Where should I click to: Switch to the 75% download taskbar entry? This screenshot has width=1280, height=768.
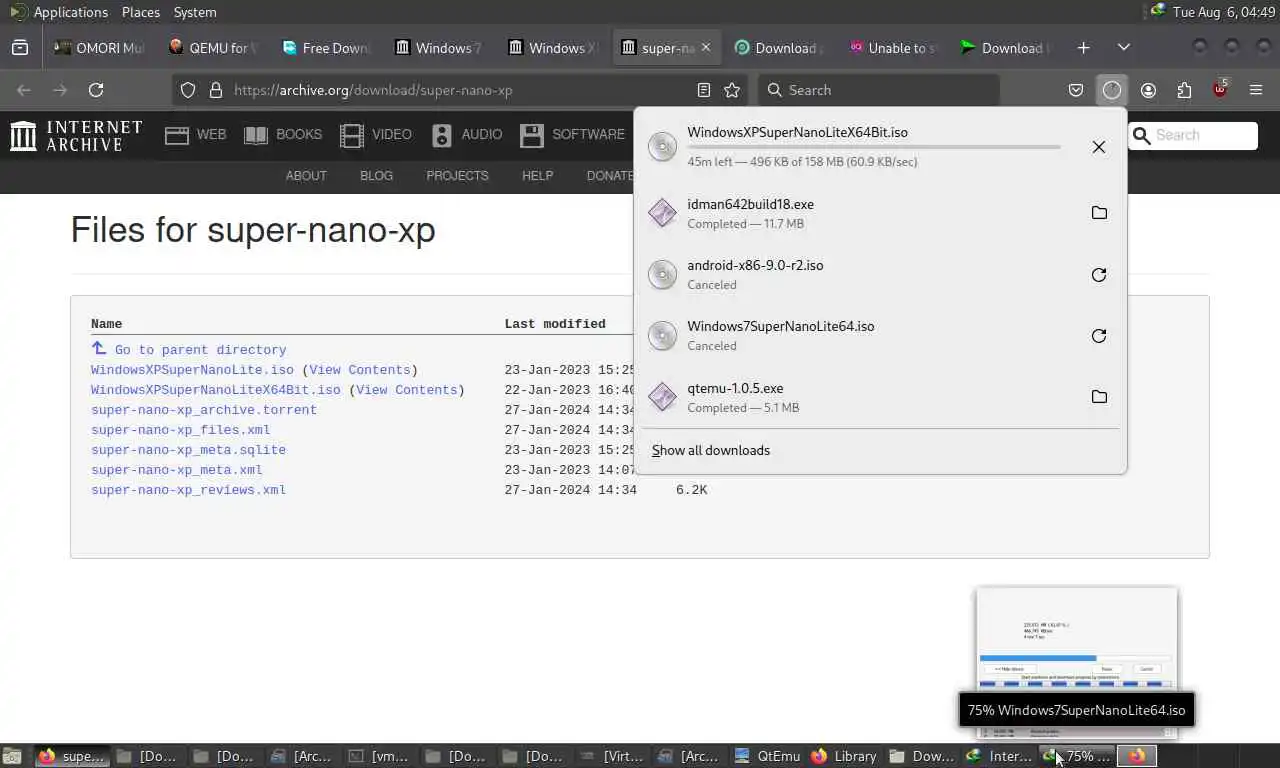click(x=1077, y=756)
